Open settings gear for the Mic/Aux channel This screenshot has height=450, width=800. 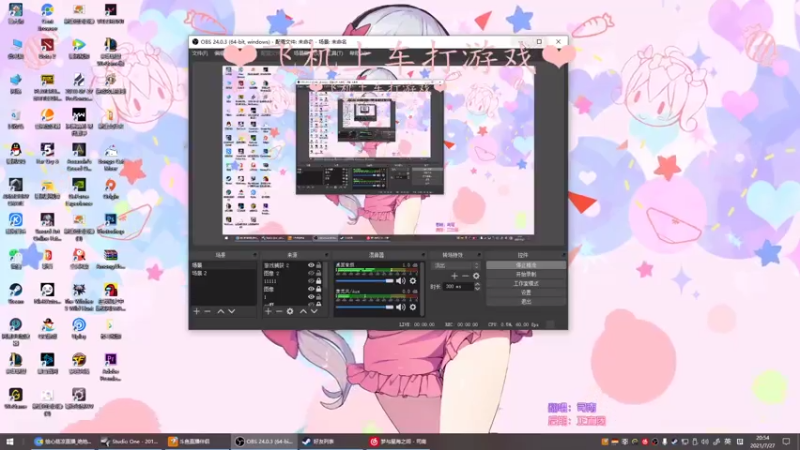[x=413, y=307]
